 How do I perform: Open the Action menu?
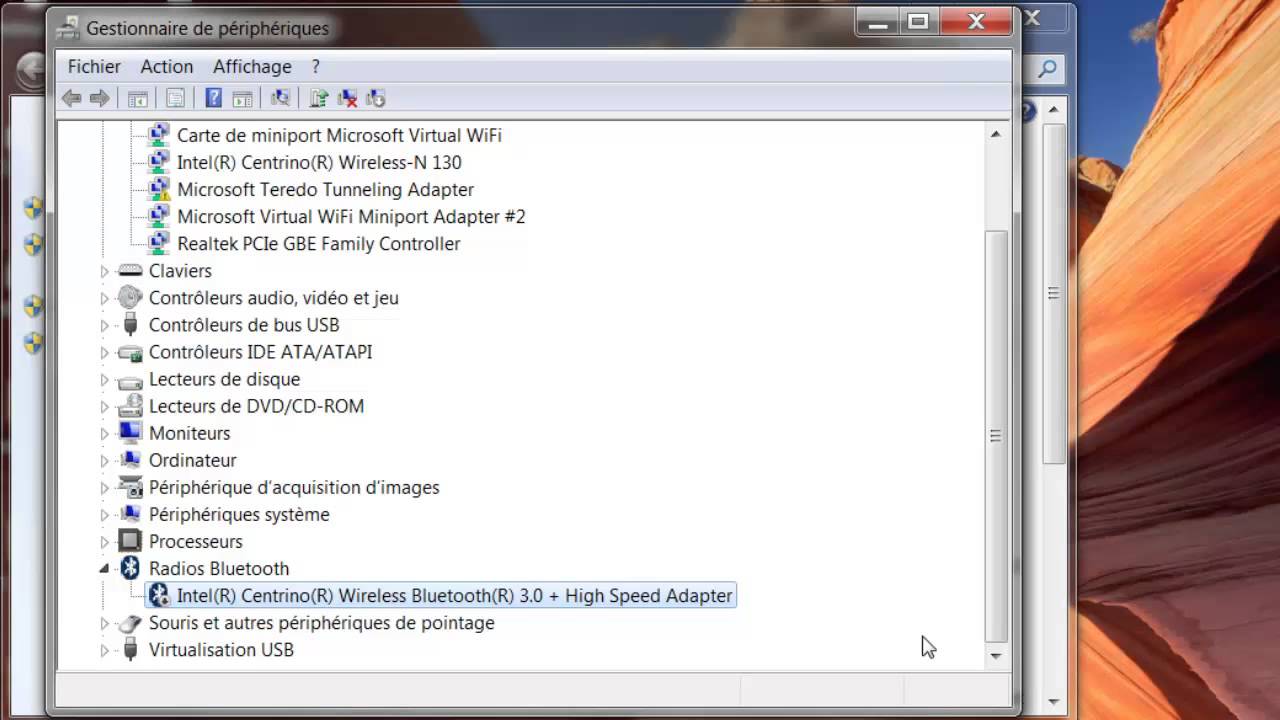click(x=167, y=66)
